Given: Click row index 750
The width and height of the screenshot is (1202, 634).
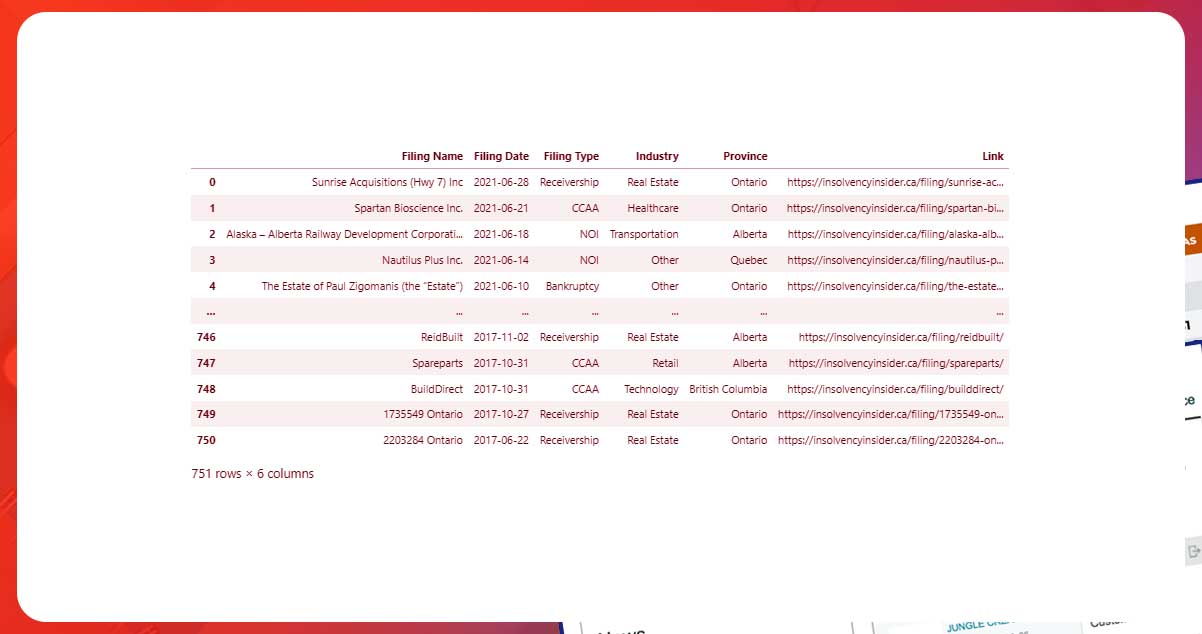Looking at the screenshot, I should [206, 440].
